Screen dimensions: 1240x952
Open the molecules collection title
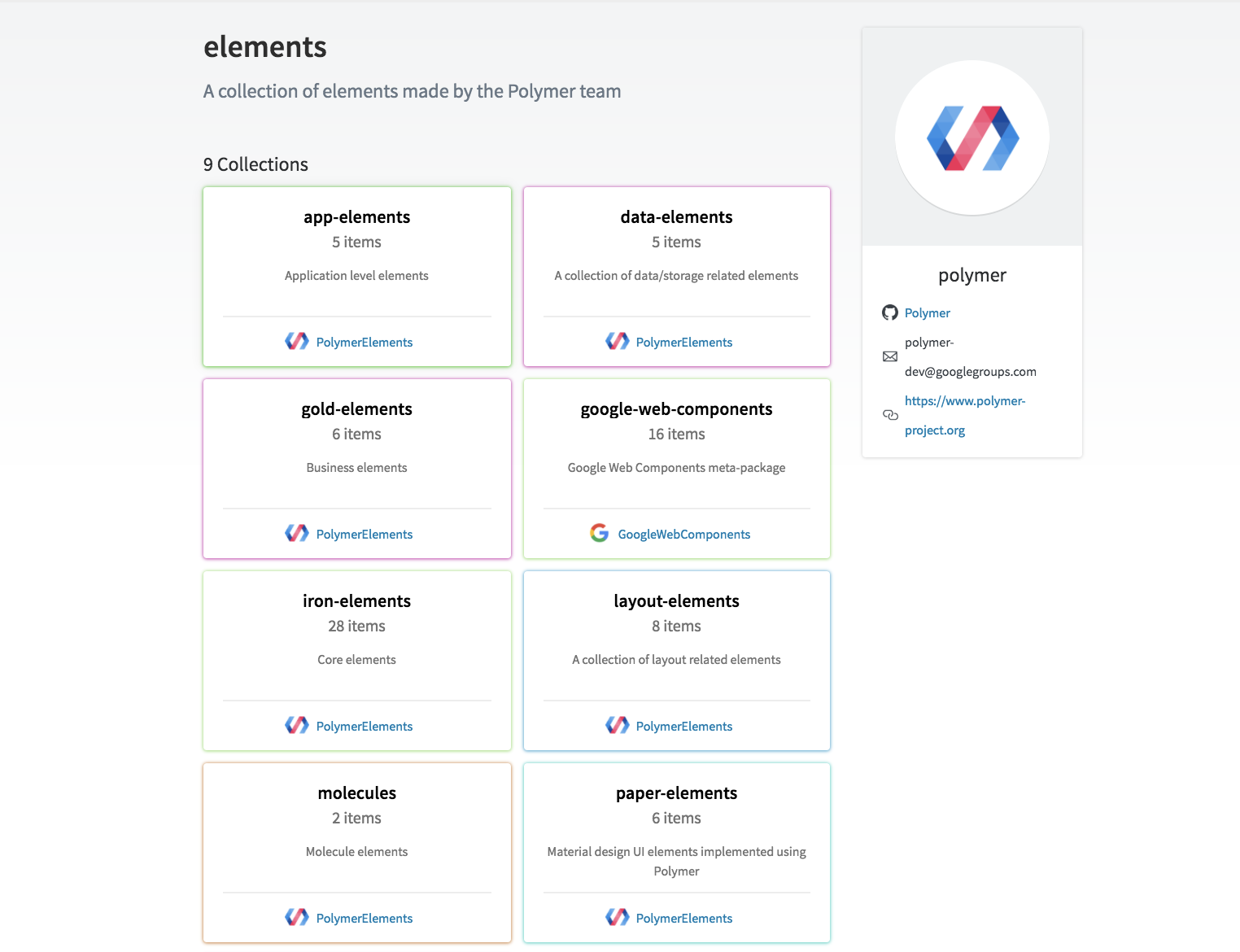tap(356, 793)
